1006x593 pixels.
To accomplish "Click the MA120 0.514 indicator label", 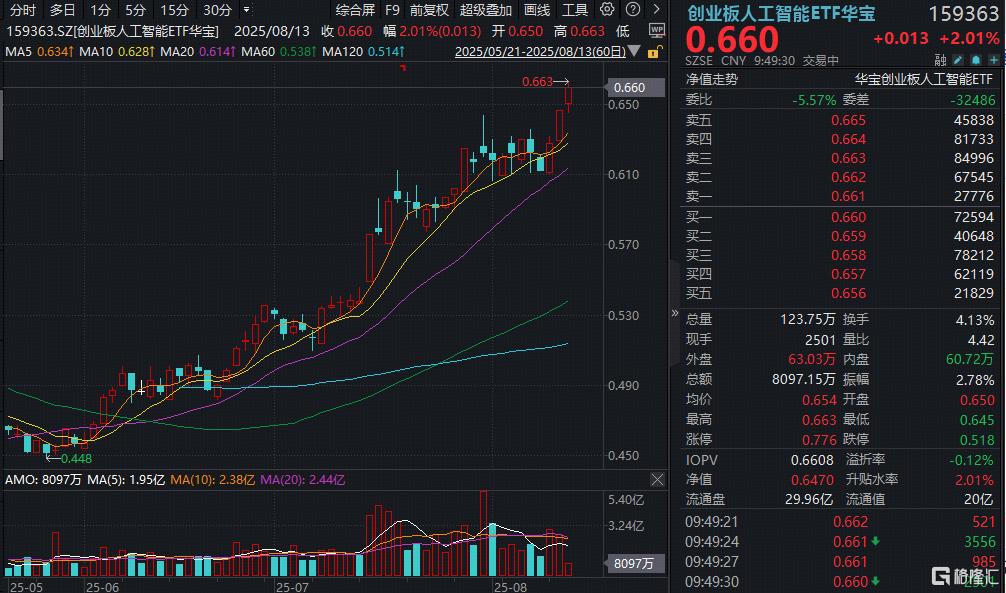I will coord(363,51).
